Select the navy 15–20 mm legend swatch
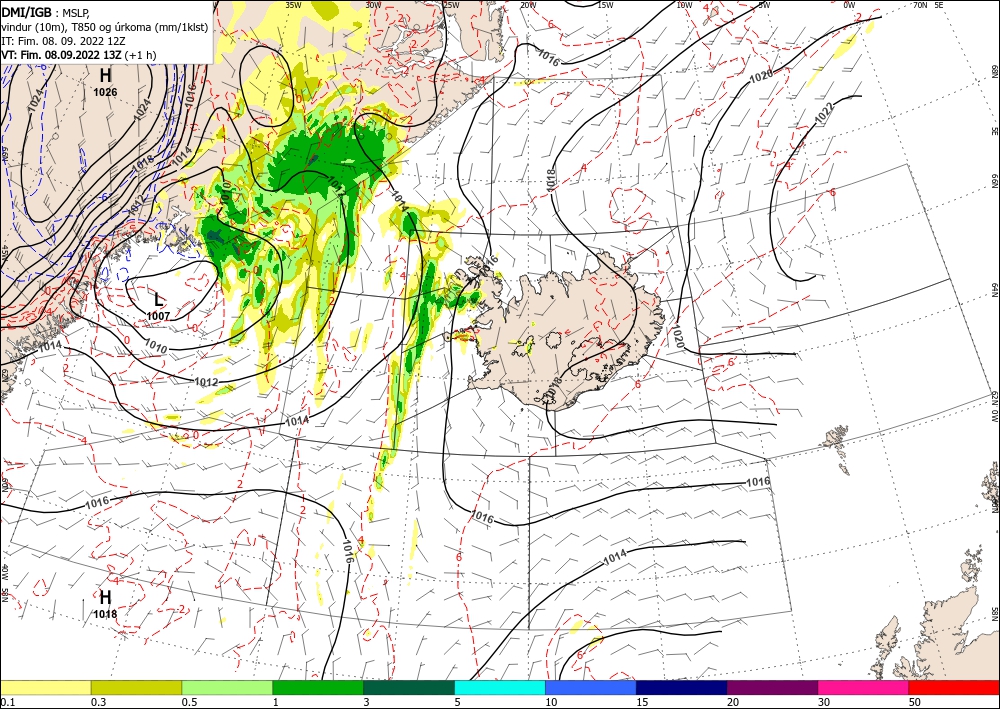Screen dimensions: 1000x709 point(682,687)
